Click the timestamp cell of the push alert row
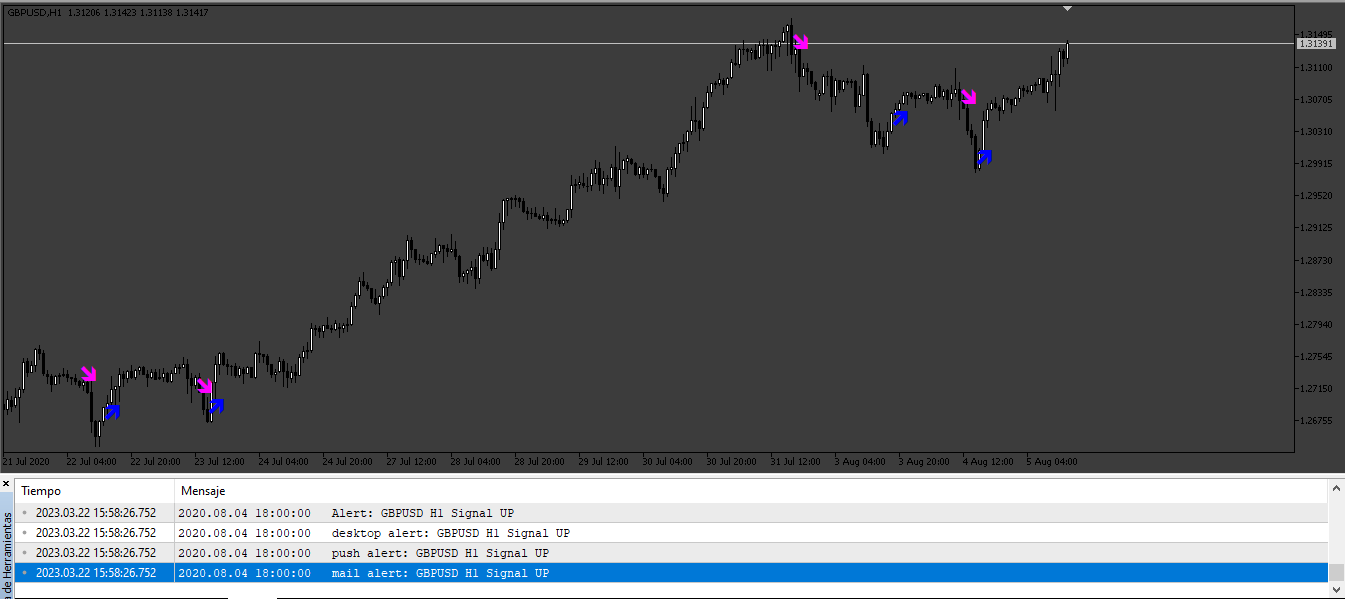The image size is (1345, 599). pos(95,553)
